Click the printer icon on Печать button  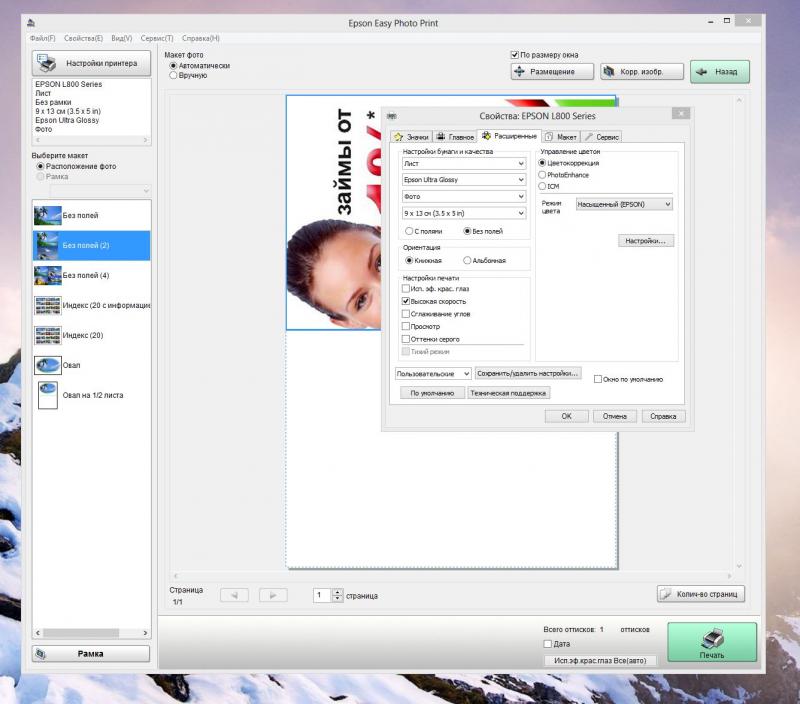click(x=712, y=638)
